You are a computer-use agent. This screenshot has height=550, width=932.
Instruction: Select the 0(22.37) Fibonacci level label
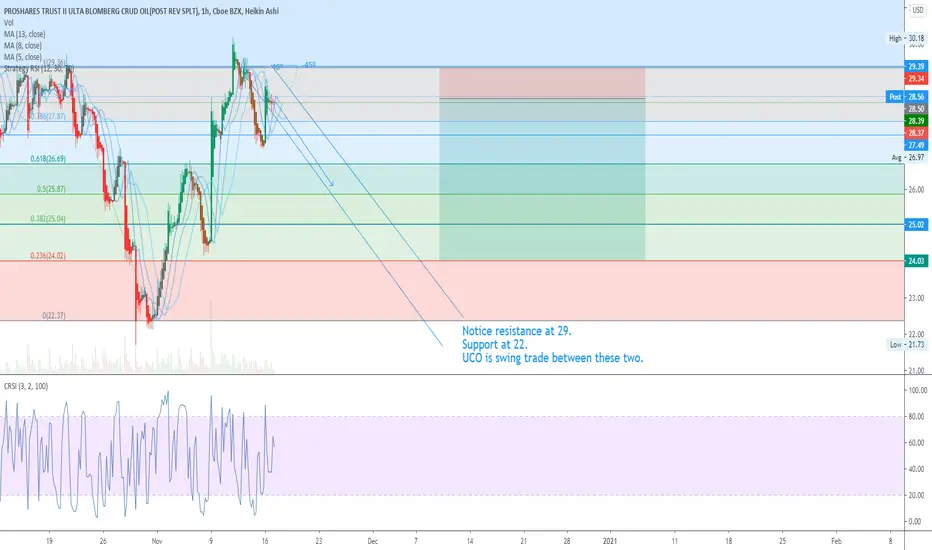tap(54, 315)
